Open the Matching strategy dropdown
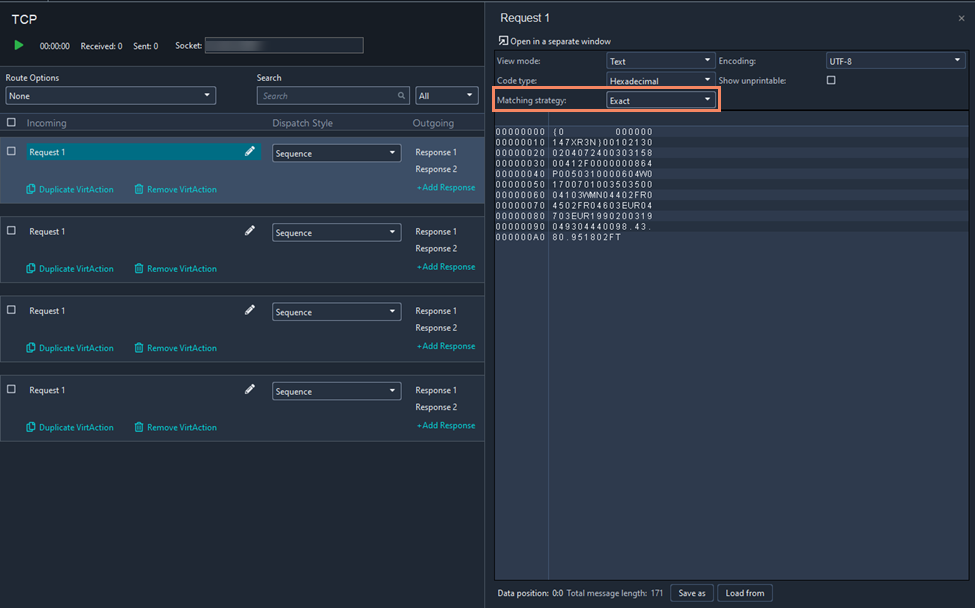The image size is (975, 608). pyautogui.click(x=662, y=100)
